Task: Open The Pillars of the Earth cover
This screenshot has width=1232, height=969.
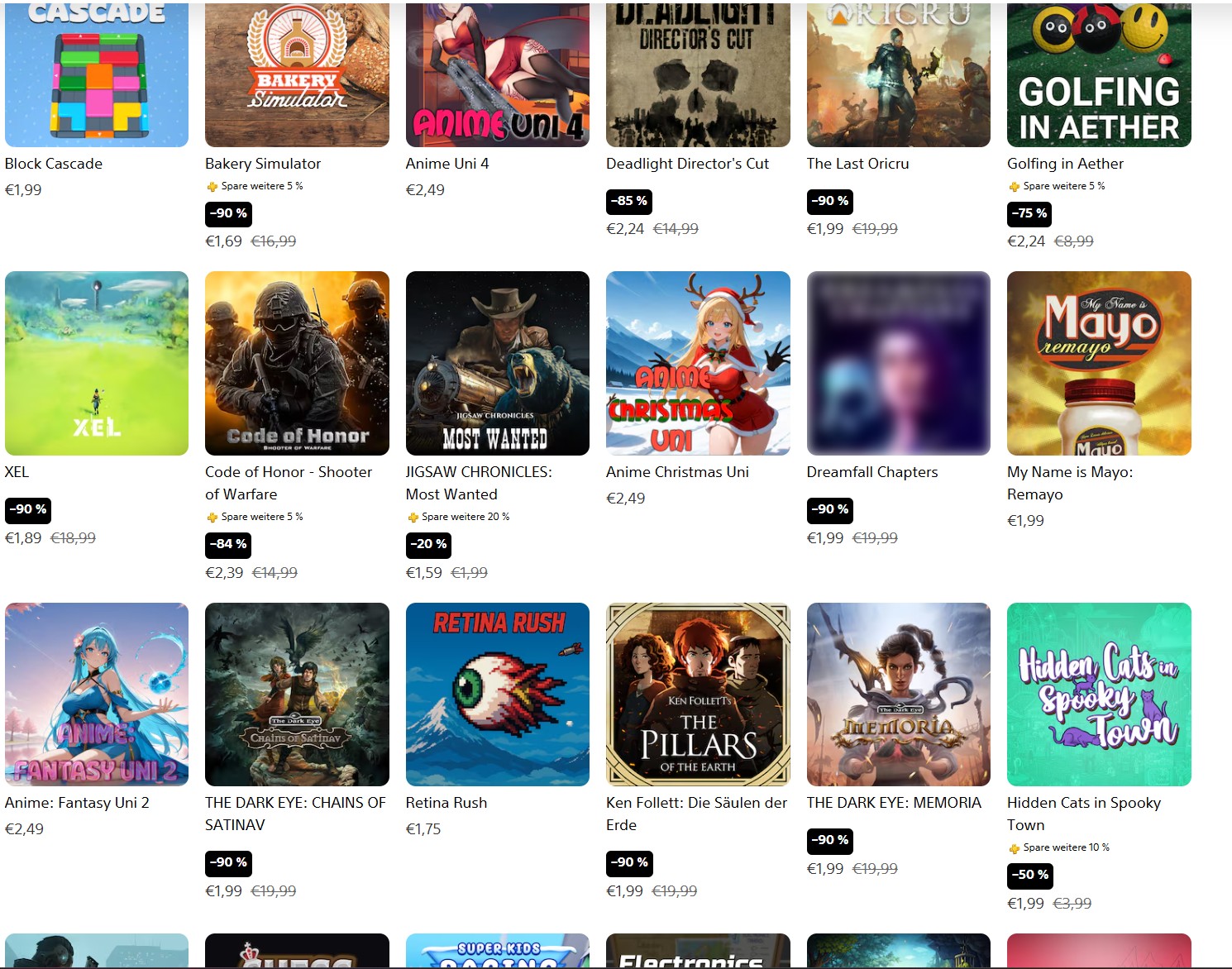Action: (x=698, y=695)
